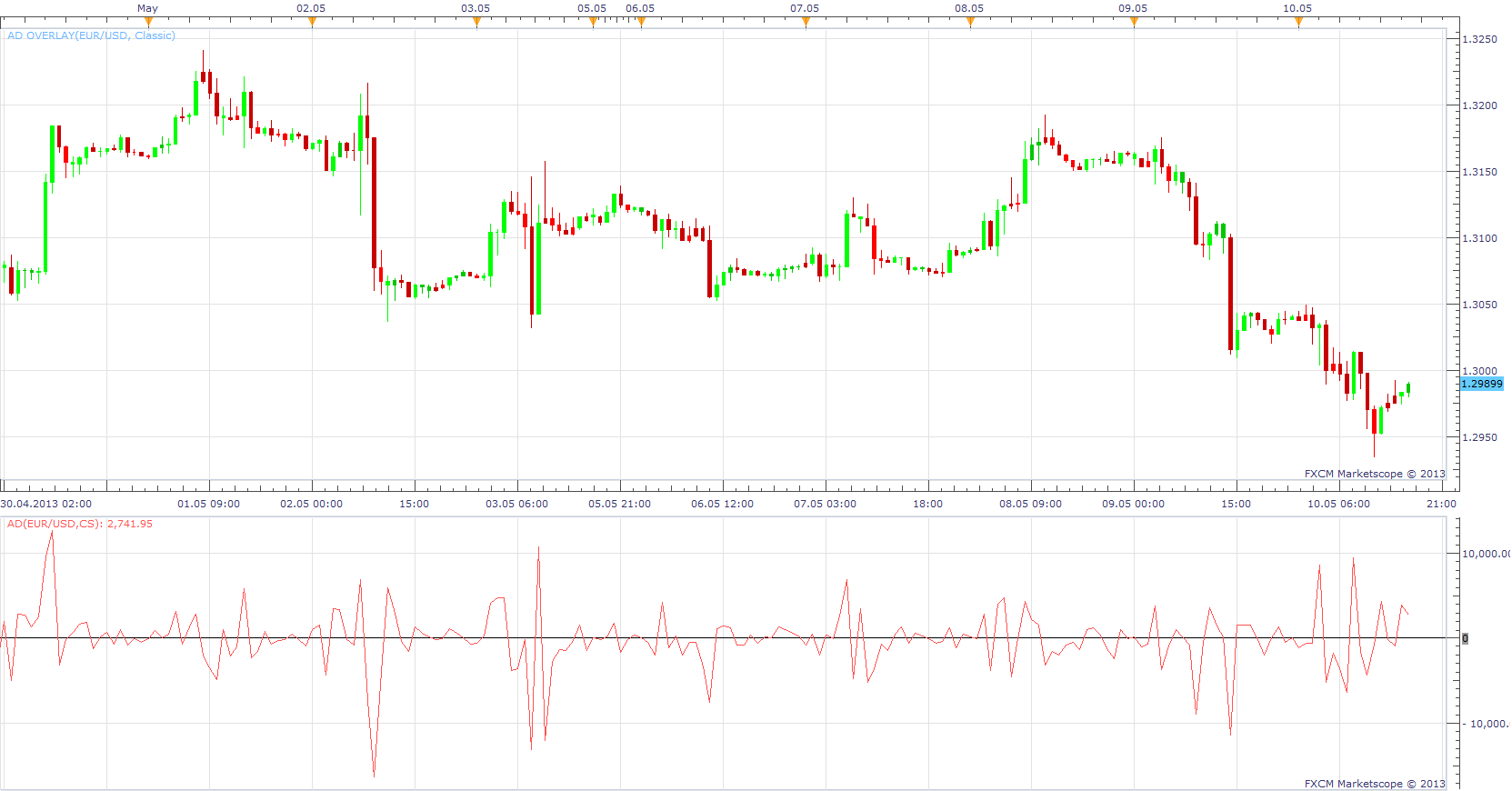Click the 1.3050 price axis label

[x=1479, y=305]
